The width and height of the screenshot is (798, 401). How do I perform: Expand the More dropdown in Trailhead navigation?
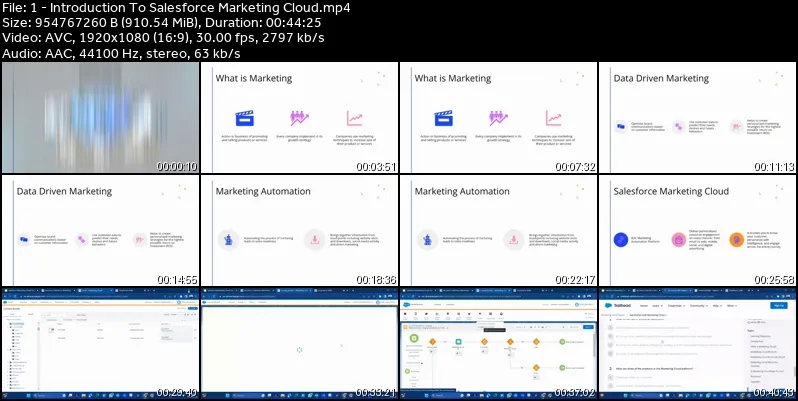[732, 306]
